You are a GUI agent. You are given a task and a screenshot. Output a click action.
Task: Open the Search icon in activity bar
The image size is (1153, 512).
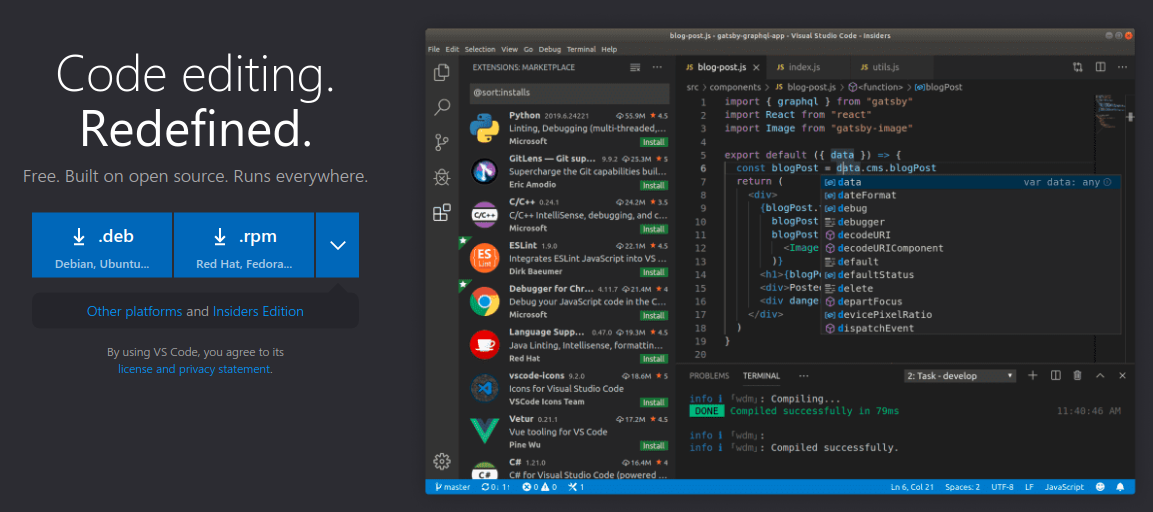442,107
